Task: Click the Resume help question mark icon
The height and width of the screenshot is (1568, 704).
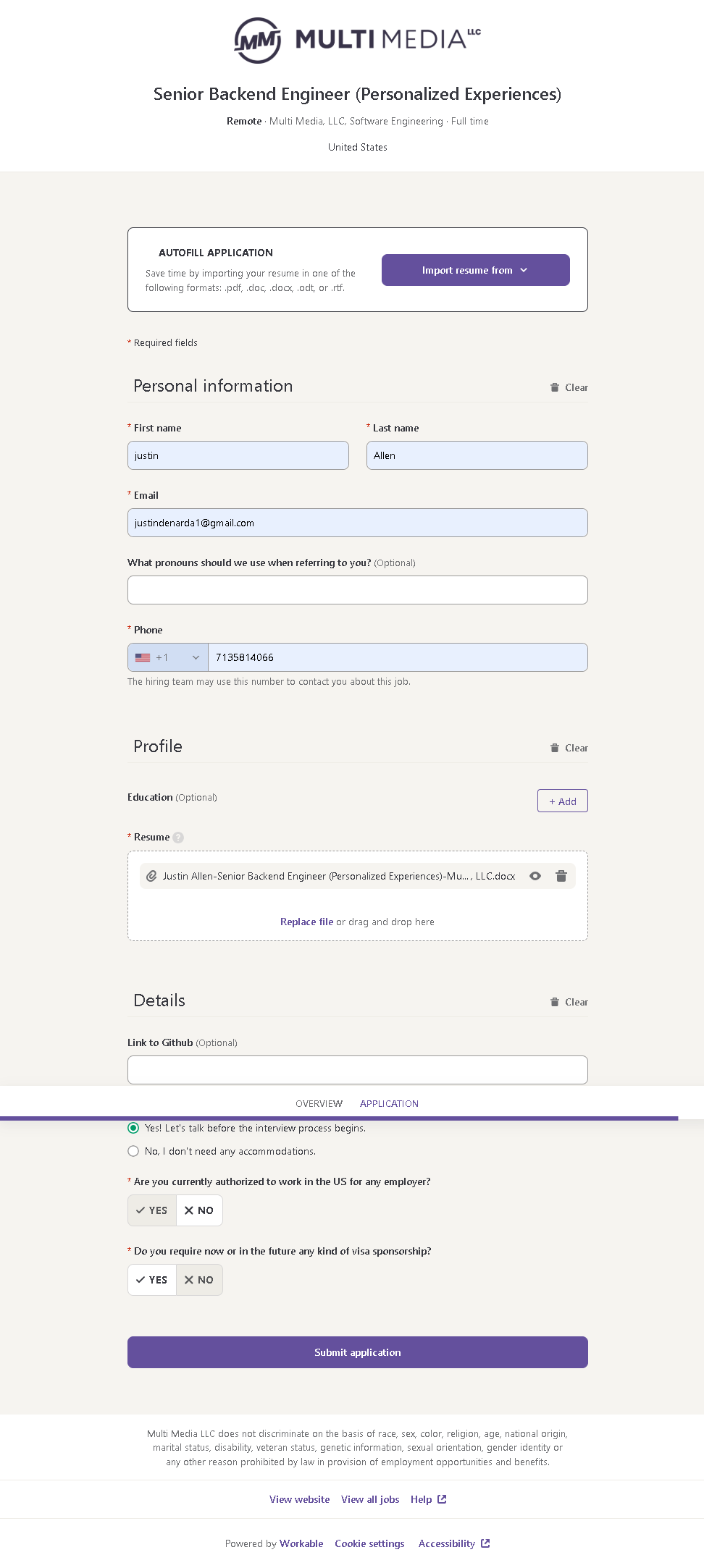Action: tap(178, 838)
